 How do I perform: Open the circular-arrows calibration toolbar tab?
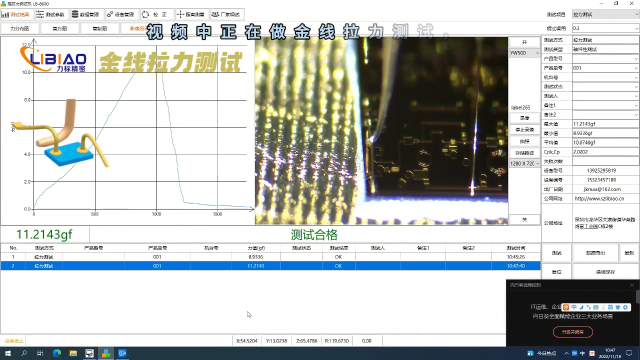click(x=157, y=14)
